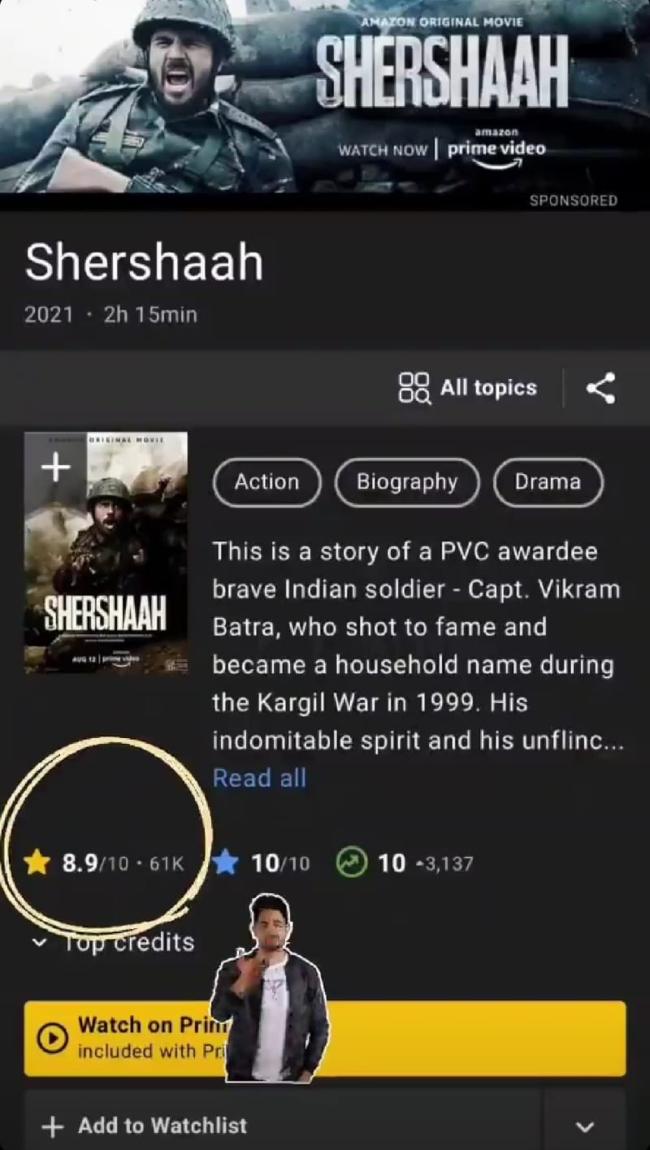The image size is (650, 1150).
Task: Tap the green popularity trend icon
Action: point(351,863)
